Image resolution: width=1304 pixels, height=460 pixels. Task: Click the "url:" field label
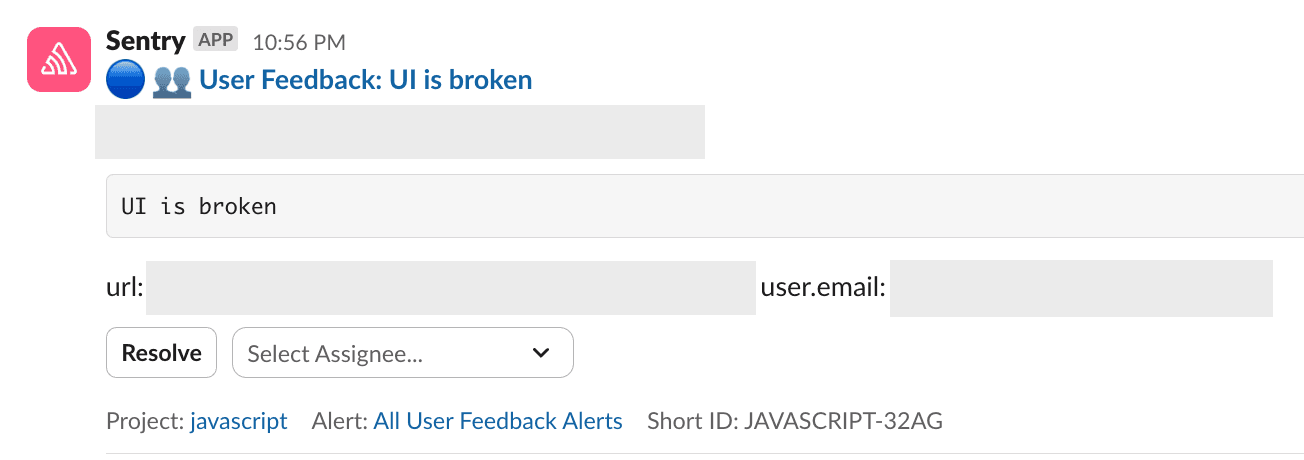tap(125, 288)
